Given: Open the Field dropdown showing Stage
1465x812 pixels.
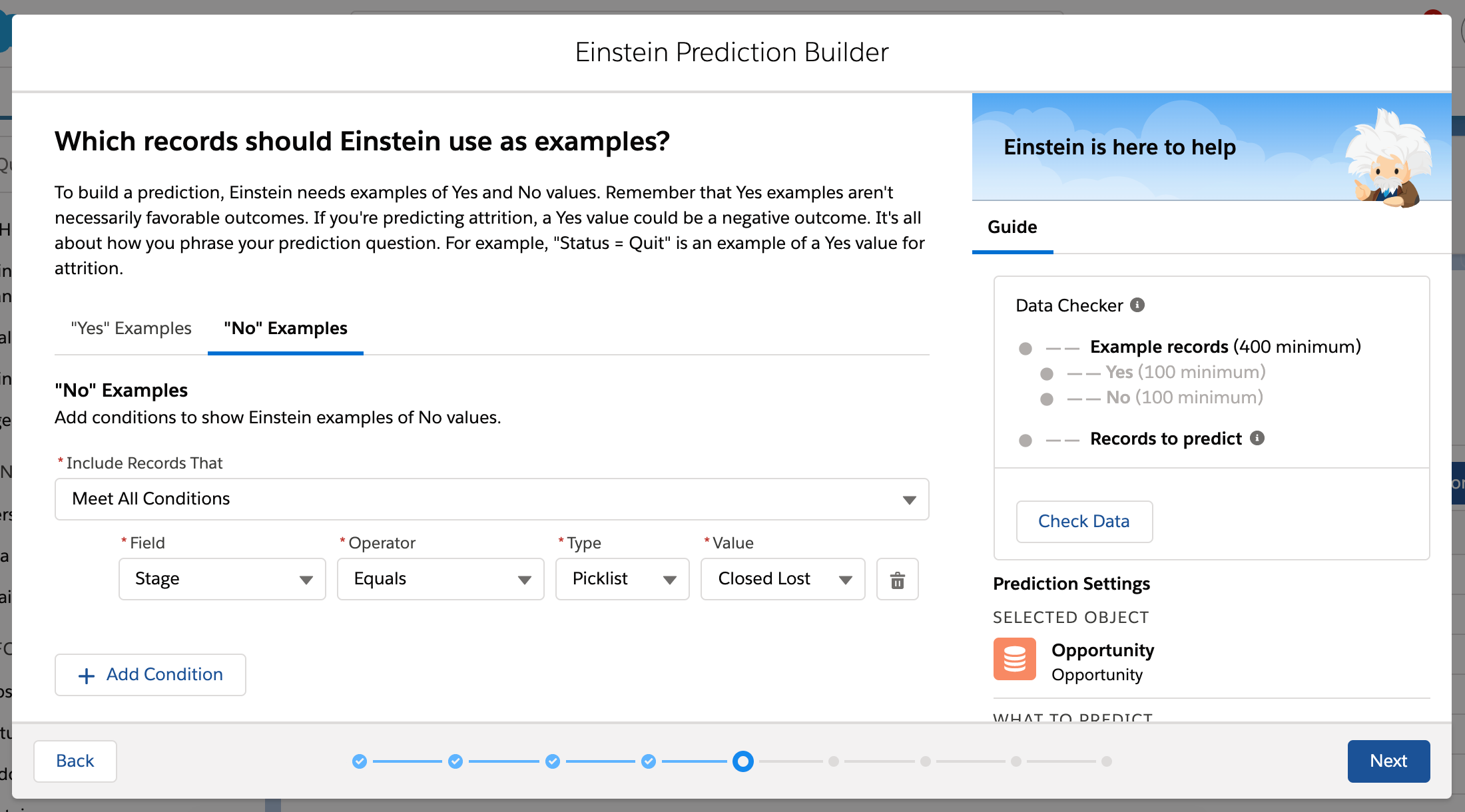Looking at the screenshot, I should tap(222, 579).
